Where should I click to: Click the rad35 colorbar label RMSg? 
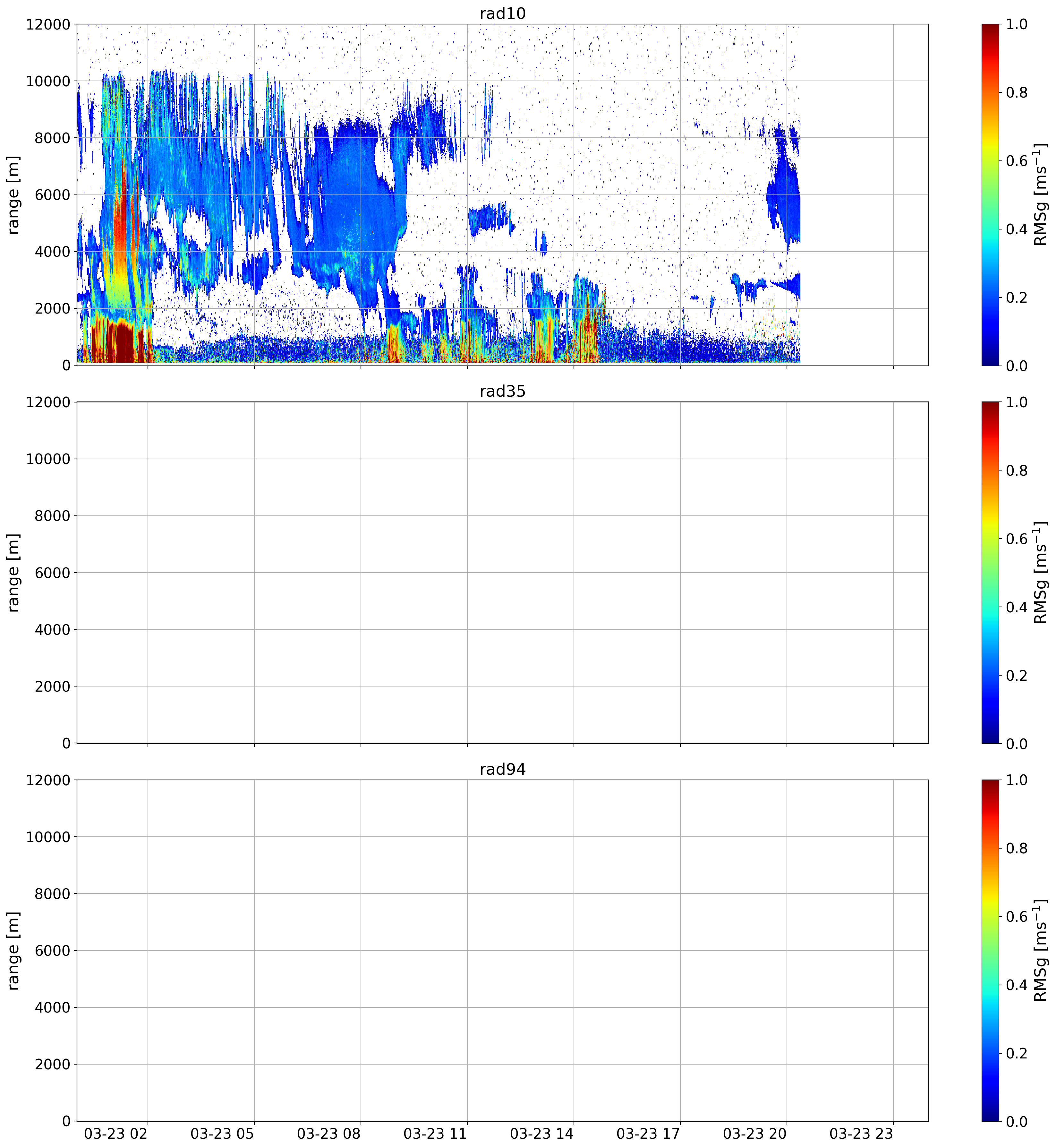pyautogui.click(x=1040, y=573)
